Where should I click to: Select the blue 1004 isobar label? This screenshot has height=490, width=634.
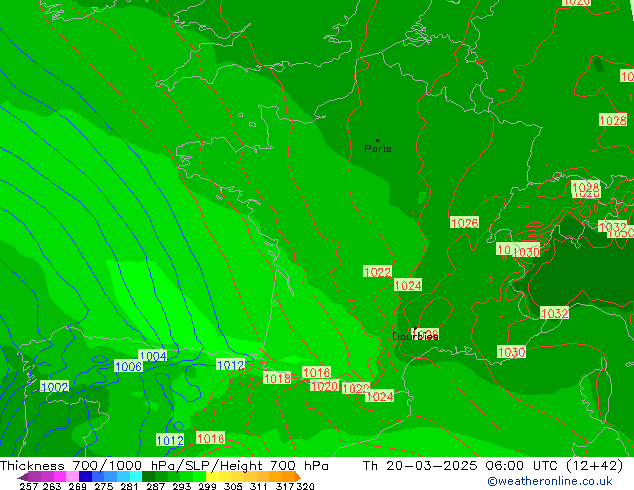(152, 356)
